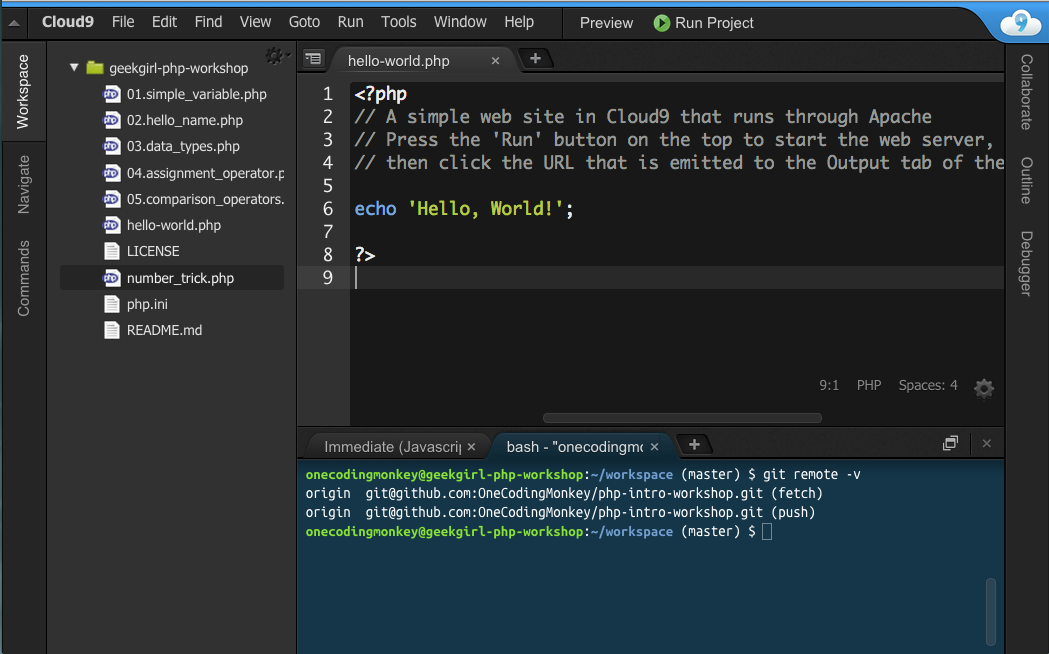Add a new console tab
Viewport: 1049px width, 654px height.
click(694, 445)
